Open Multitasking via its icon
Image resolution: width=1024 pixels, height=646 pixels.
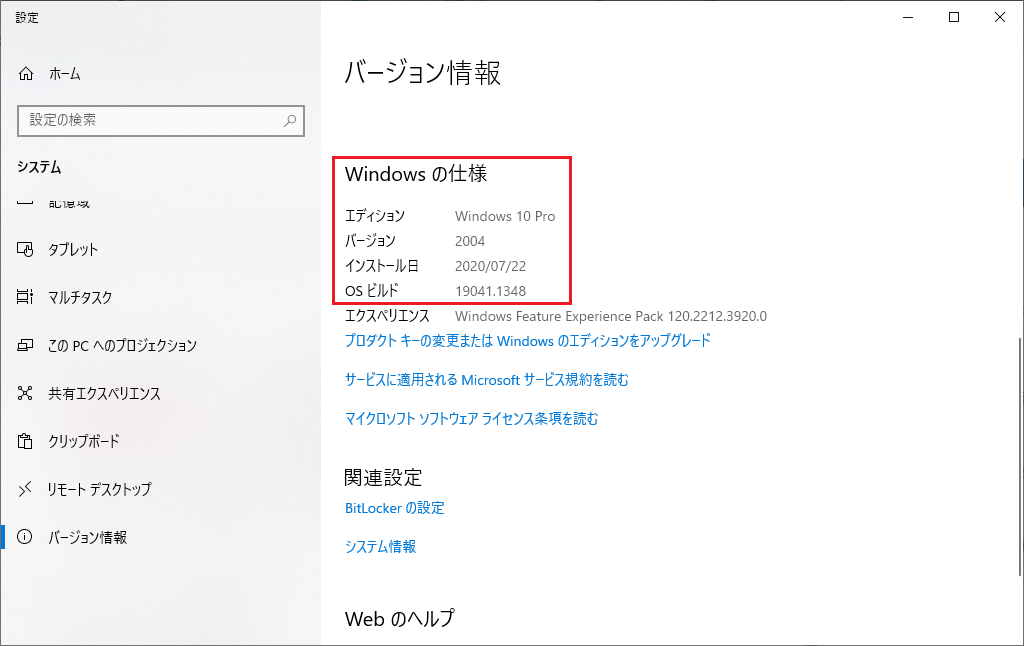coord(26,297)
